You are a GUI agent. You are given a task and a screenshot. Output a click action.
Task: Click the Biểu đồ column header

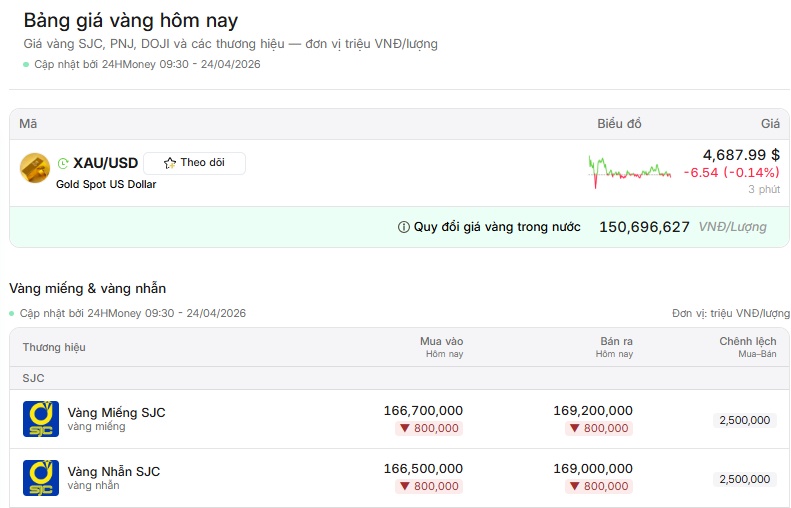click(x=619, y=124)
